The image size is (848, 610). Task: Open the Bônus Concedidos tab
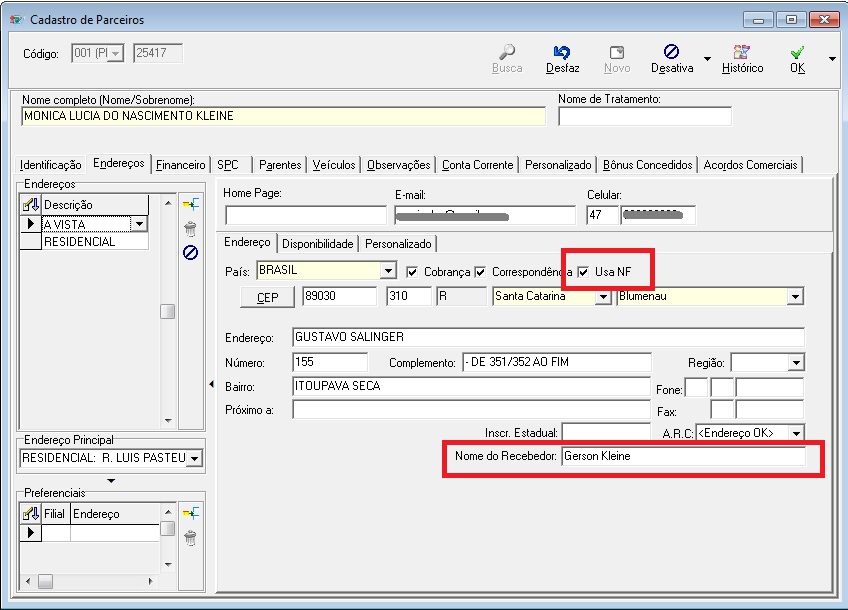pos(647,165)
